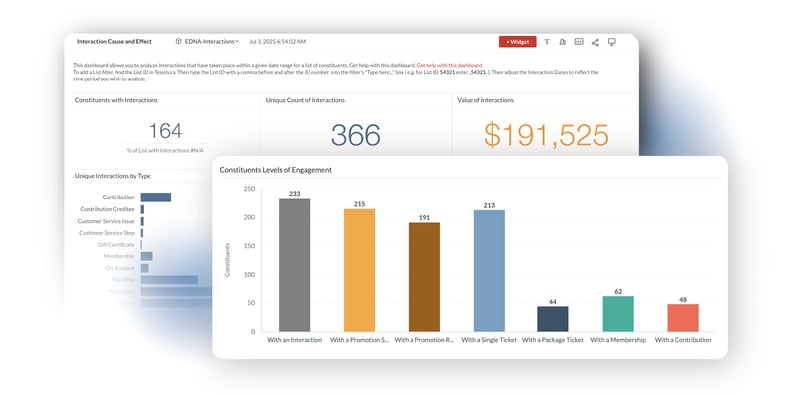Click the Contribution bar in type chart

(x=156, y=197)
